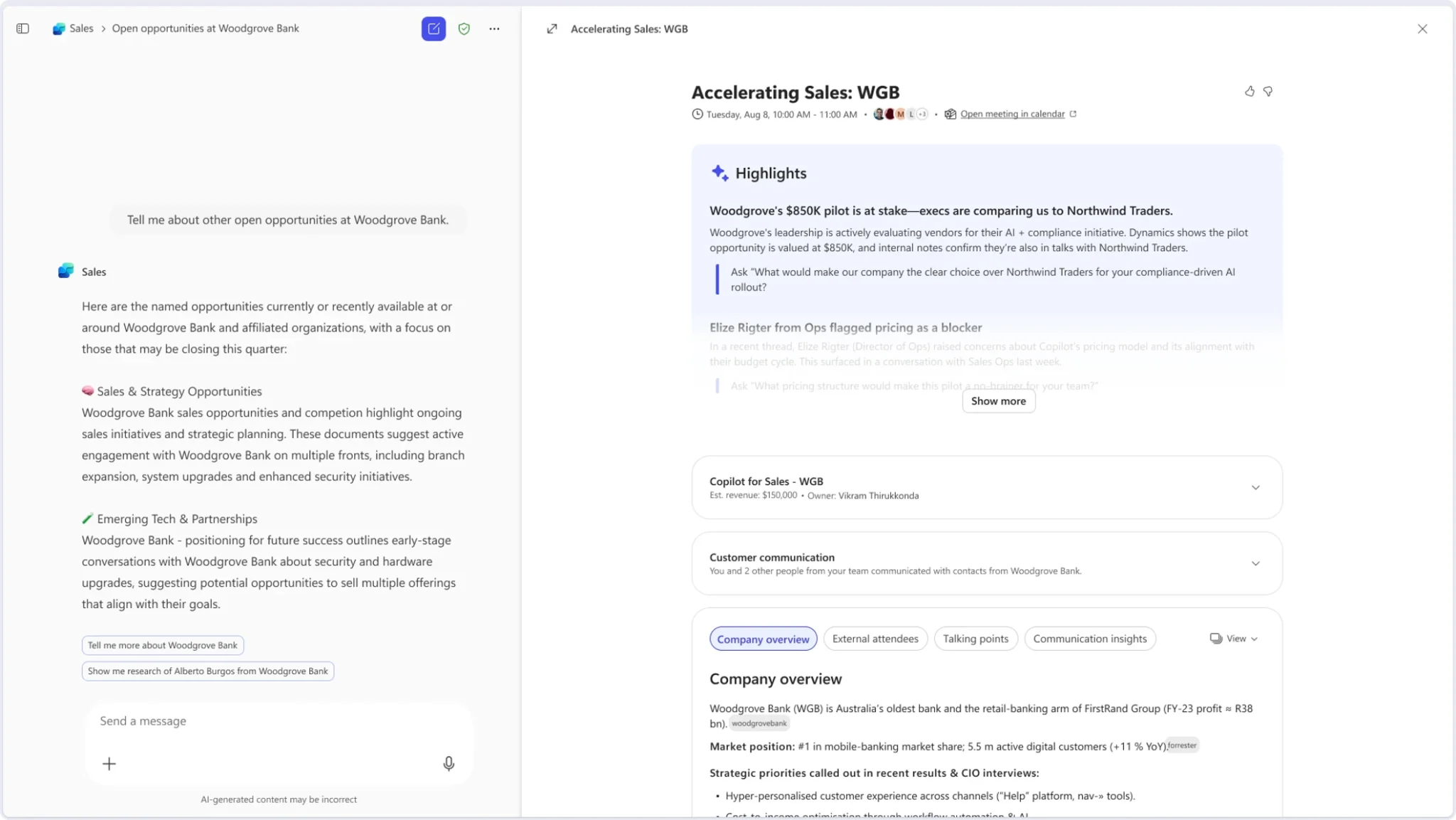Click the woodgrovebank citation tag
The height and width of the screenshot is (820, 1456).
click(759, 723)
